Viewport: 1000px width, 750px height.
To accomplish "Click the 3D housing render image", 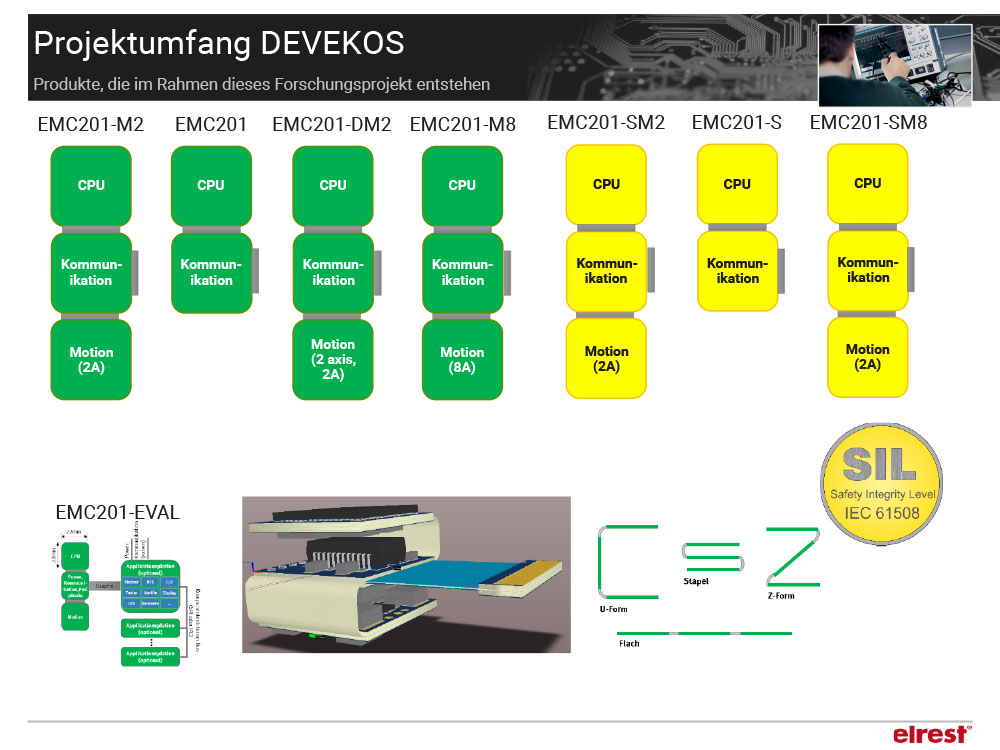I will [x=406, y=574].
